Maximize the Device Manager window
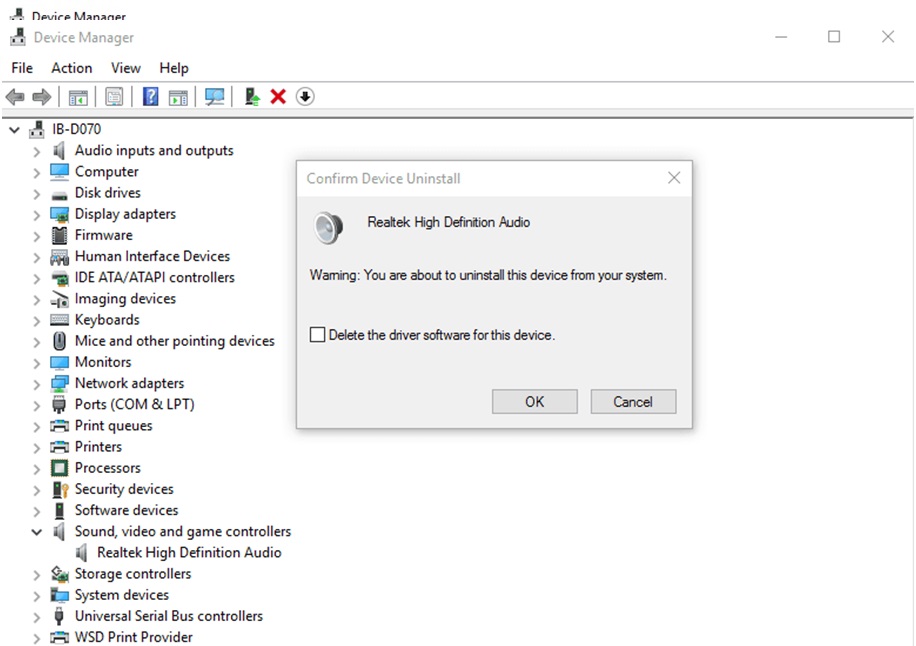 point(834,37)
